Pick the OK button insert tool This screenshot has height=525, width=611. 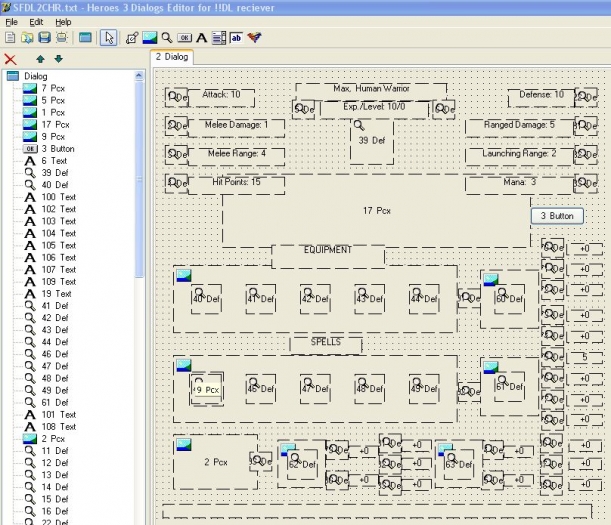184,38
